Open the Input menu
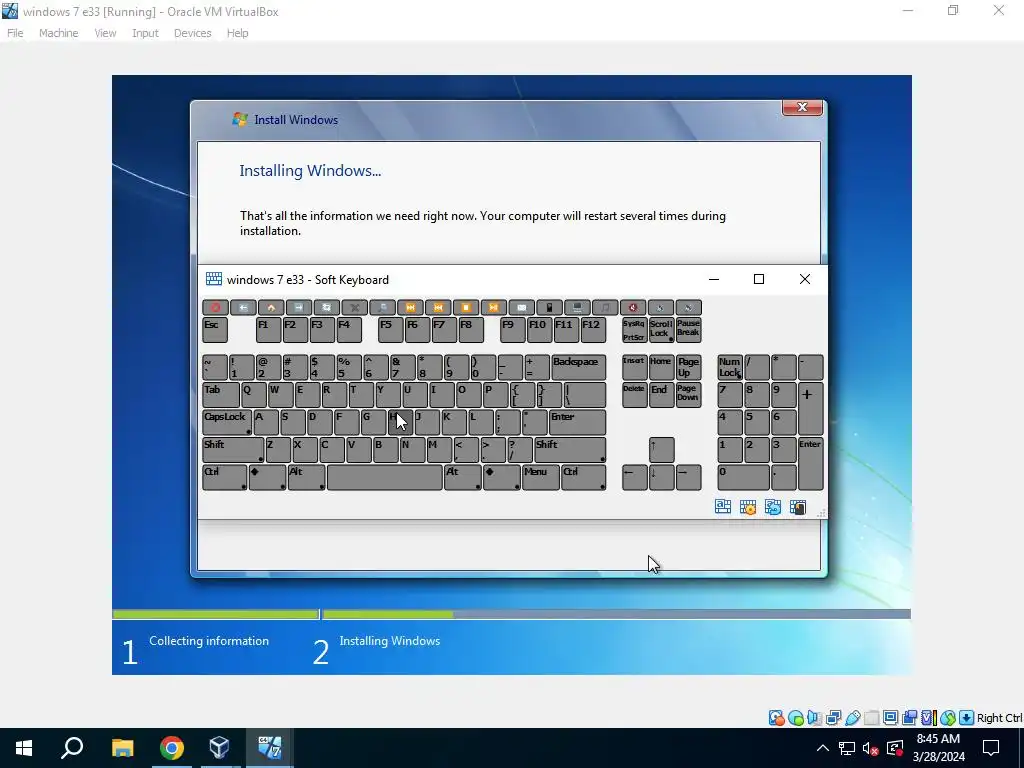The width and height of the screenshot is (1024, 768). 145,33
